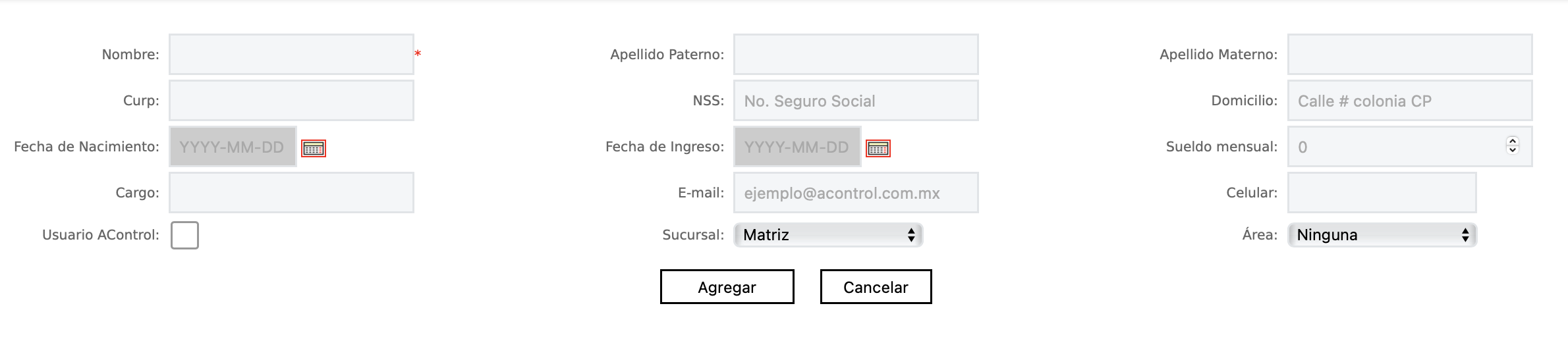
Task: Expand the Sucursal dropdown
Action: [828, 235]
